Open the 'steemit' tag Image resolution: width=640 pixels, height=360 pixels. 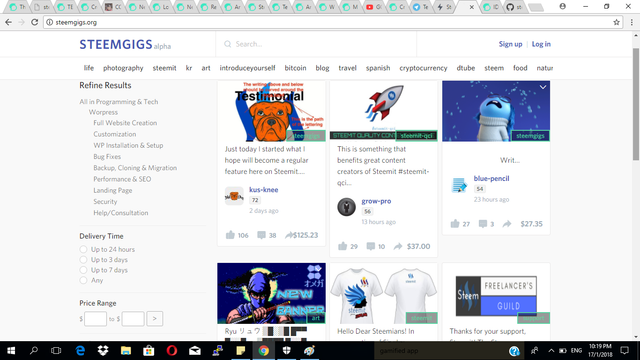[164, 68]
